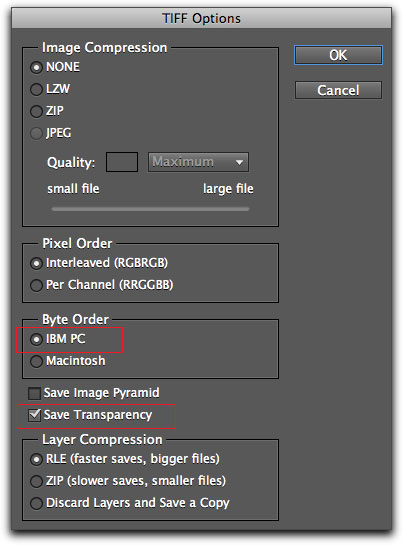Click the Cancel button
The image size is (403, 545).
coord(338,90)
